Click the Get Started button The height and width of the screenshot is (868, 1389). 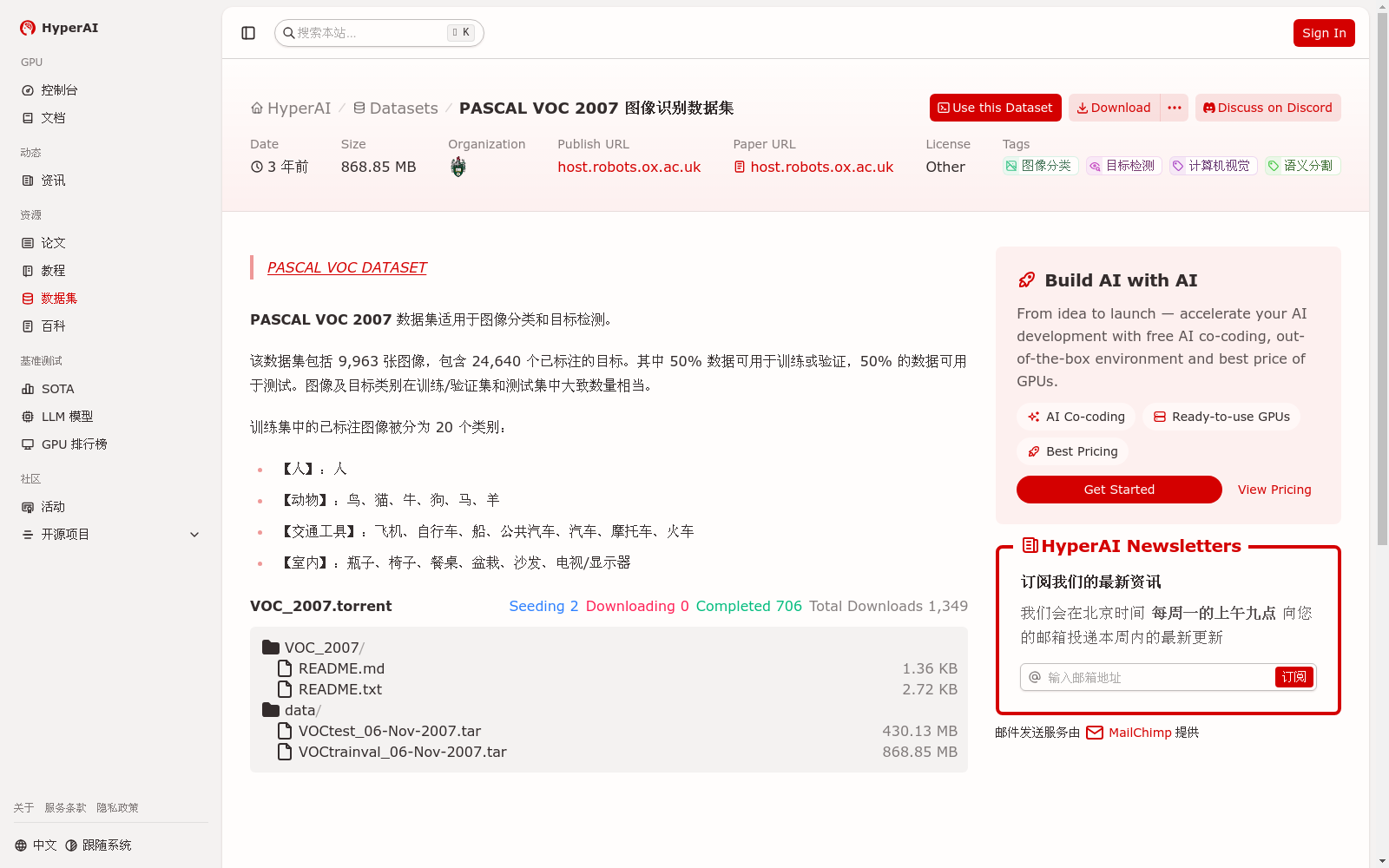point(1119,490)
